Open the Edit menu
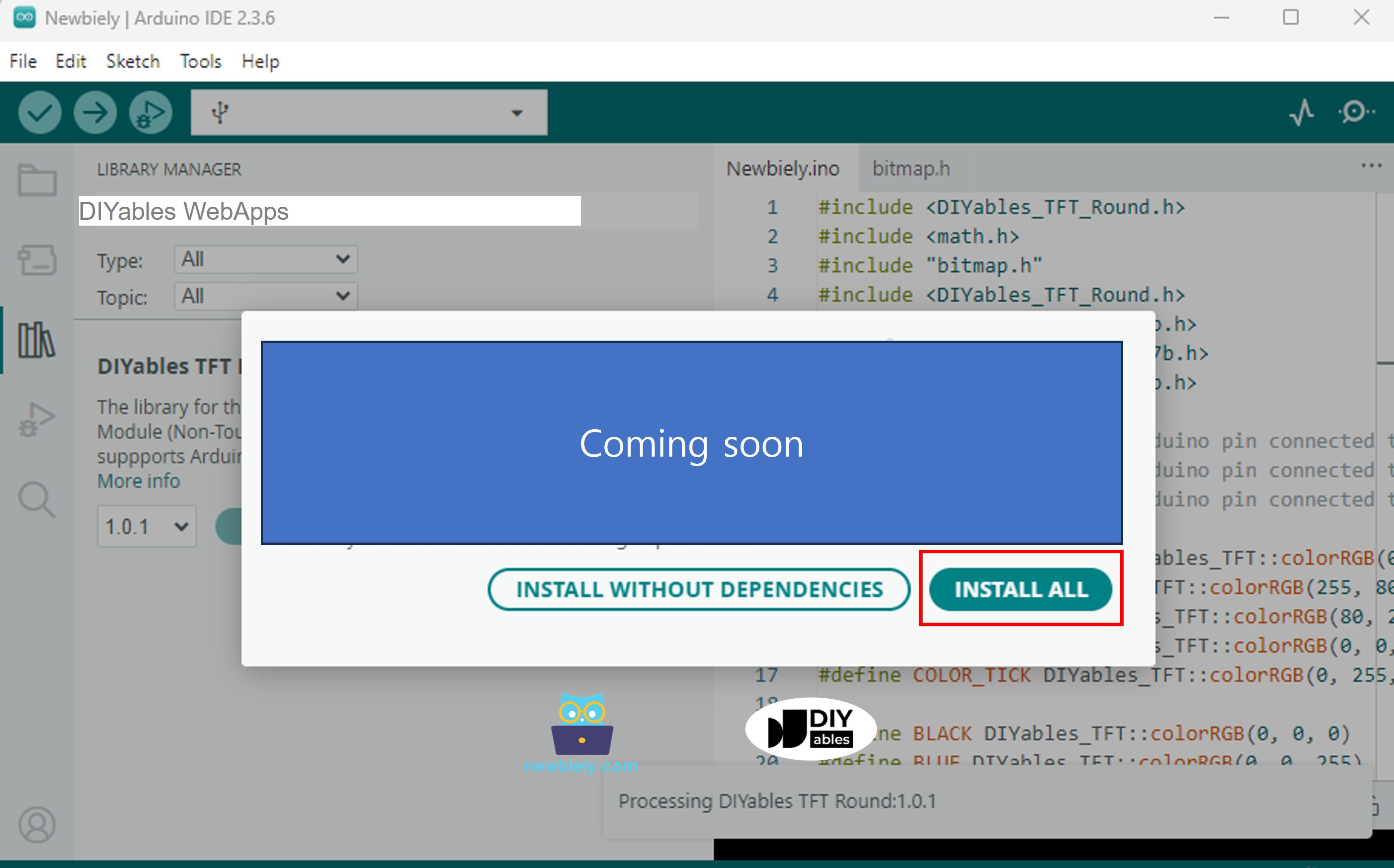Screen dimensions: 1394x868 coord(71,61)
